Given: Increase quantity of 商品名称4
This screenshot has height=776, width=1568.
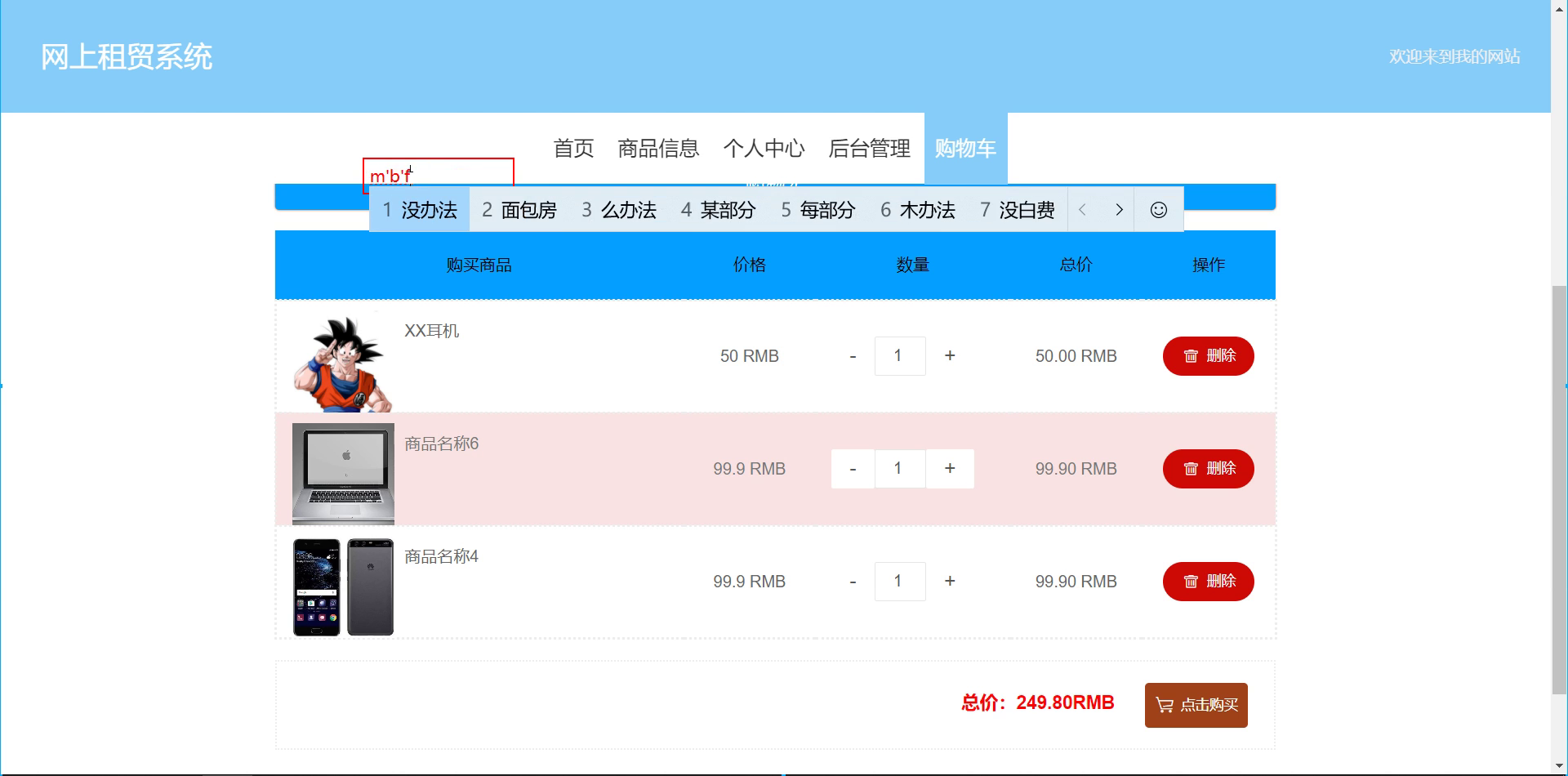Looking at the screenshot, I should click(x=950, y=582).
